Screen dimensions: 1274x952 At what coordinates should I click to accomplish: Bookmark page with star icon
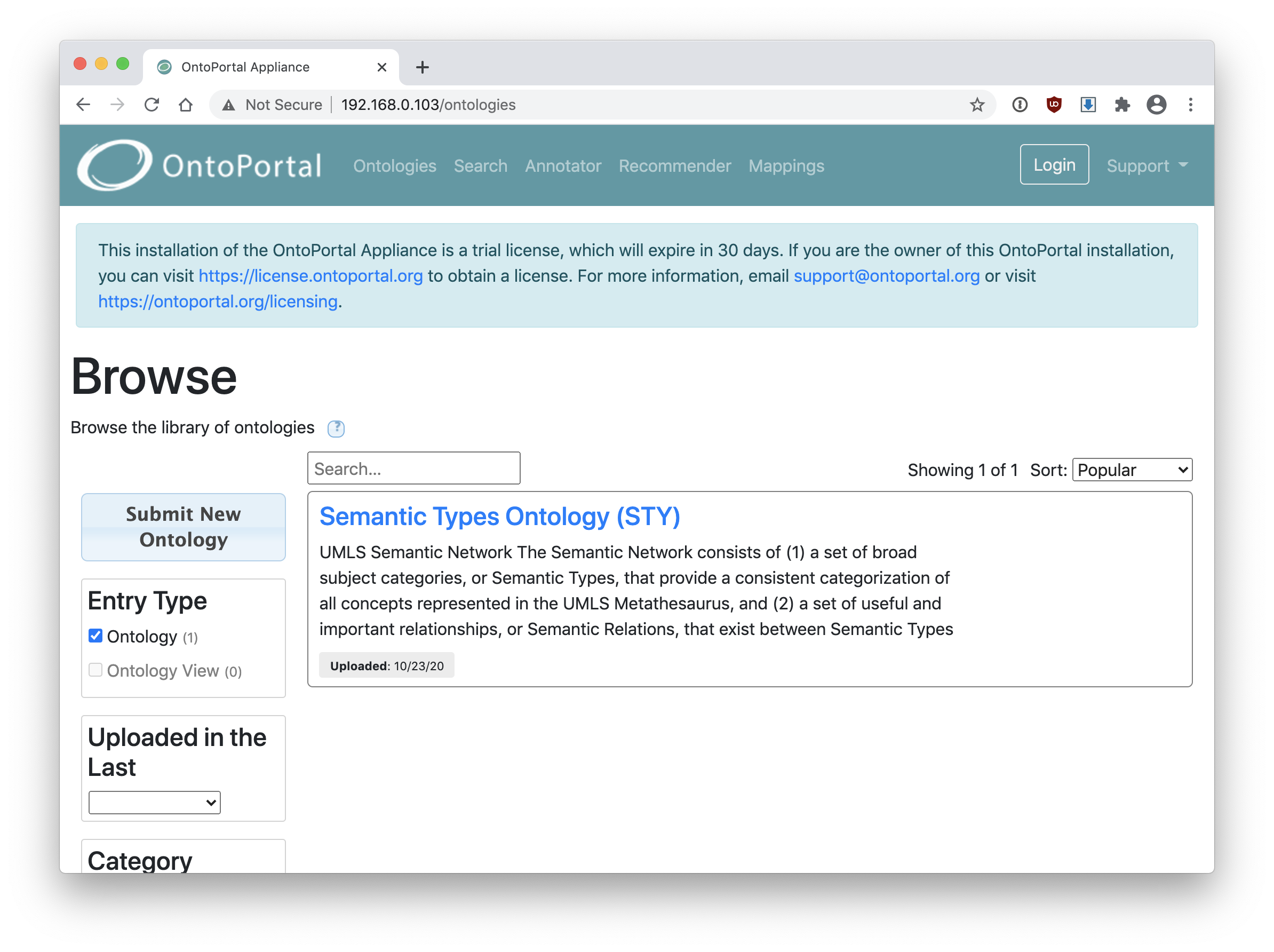pyautogui.click(x=977, y=105)
